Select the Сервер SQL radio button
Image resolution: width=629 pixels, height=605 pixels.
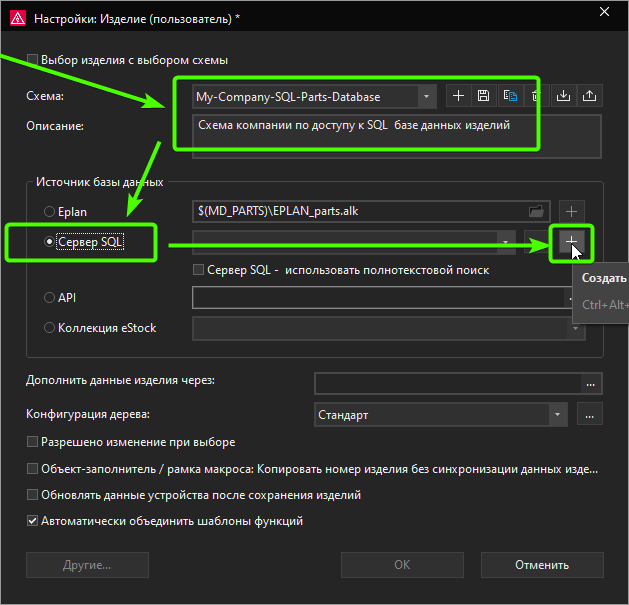click(x=49, y=242)
